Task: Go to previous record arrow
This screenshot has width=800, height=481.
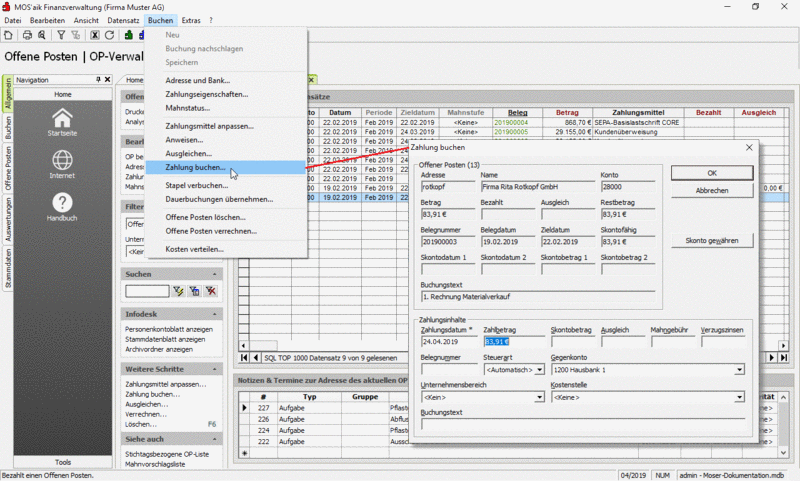Action: coord(256,358)
